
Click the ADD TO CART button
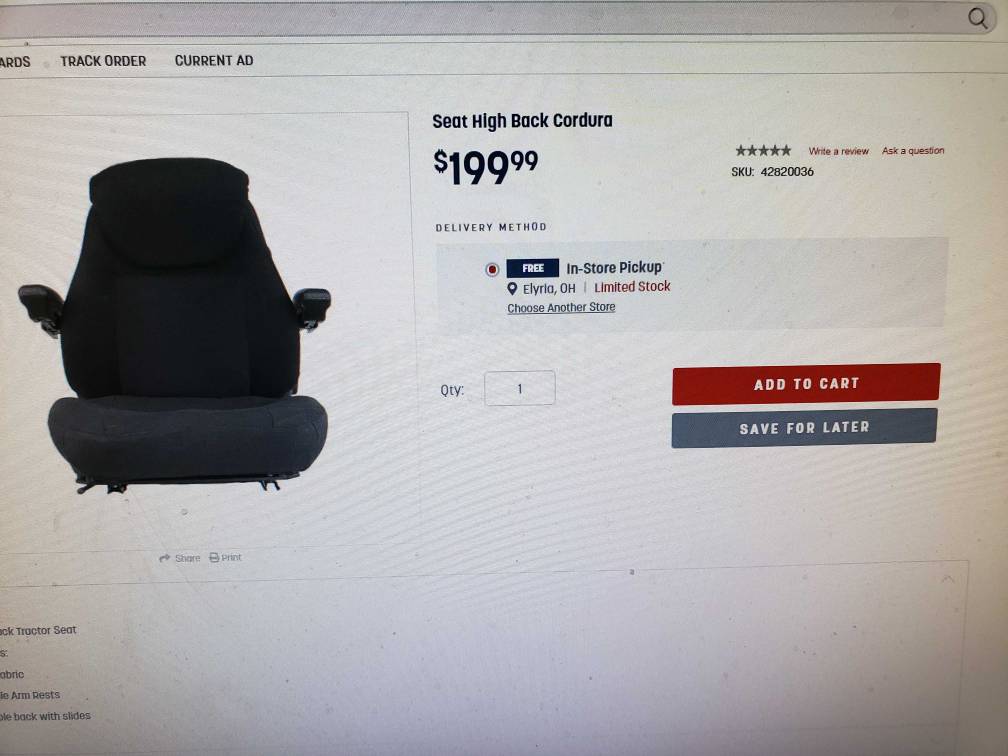pyautogui.click(x=806, y=384)
